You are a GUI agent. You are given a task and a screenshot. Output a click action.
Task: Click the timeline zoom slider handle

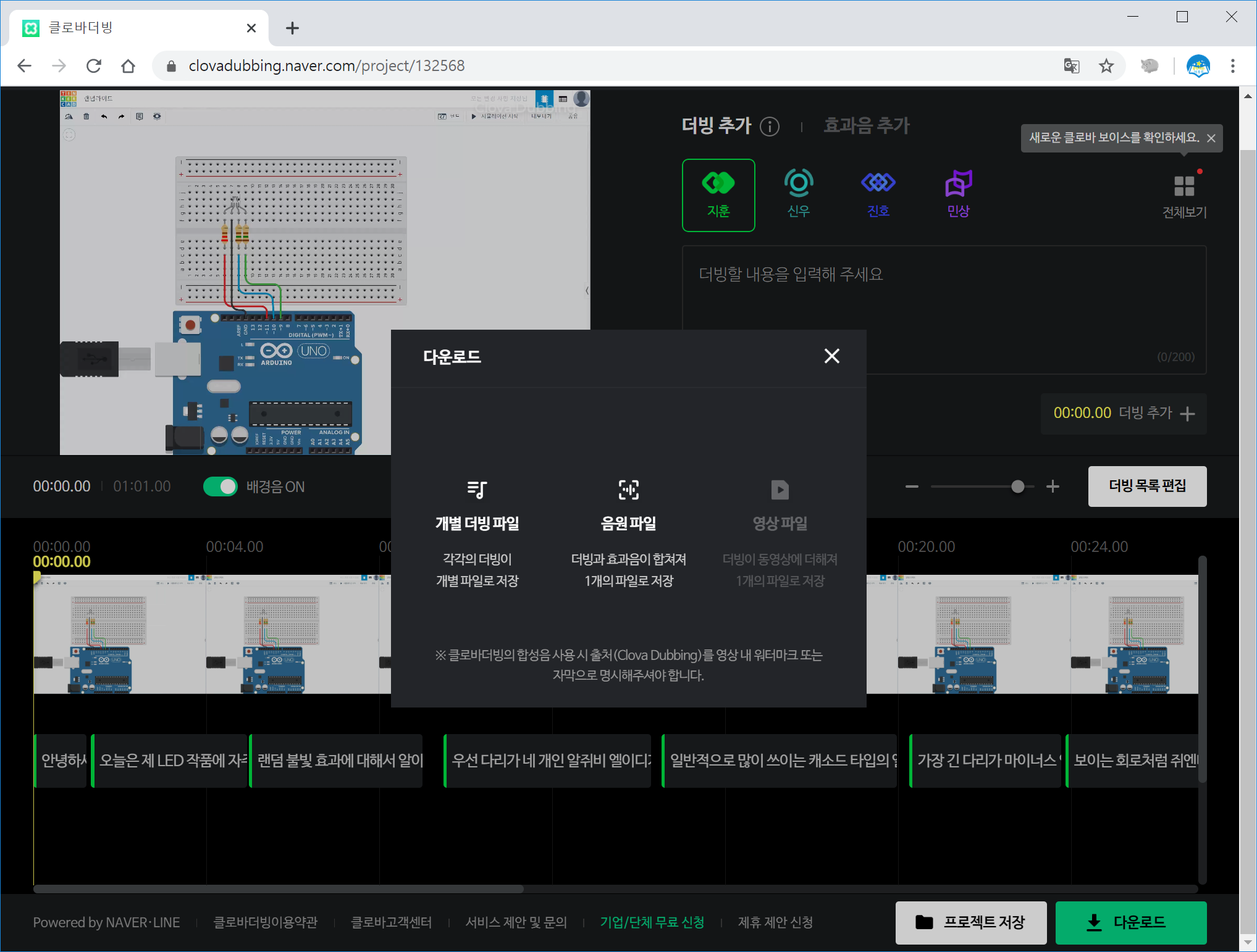pos(1017,487)
